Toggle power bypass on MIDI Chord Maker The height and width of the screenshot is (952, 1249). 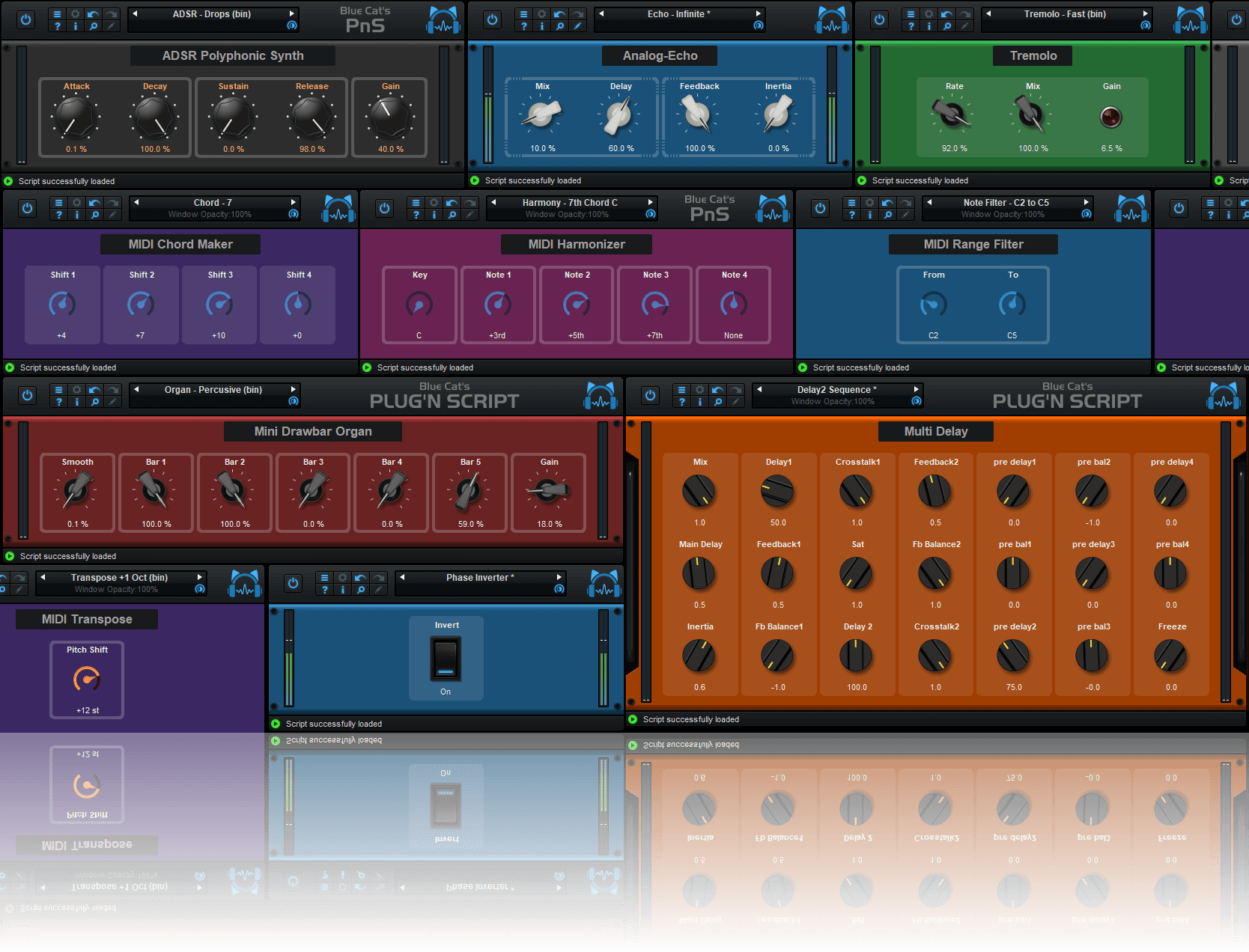28,208
